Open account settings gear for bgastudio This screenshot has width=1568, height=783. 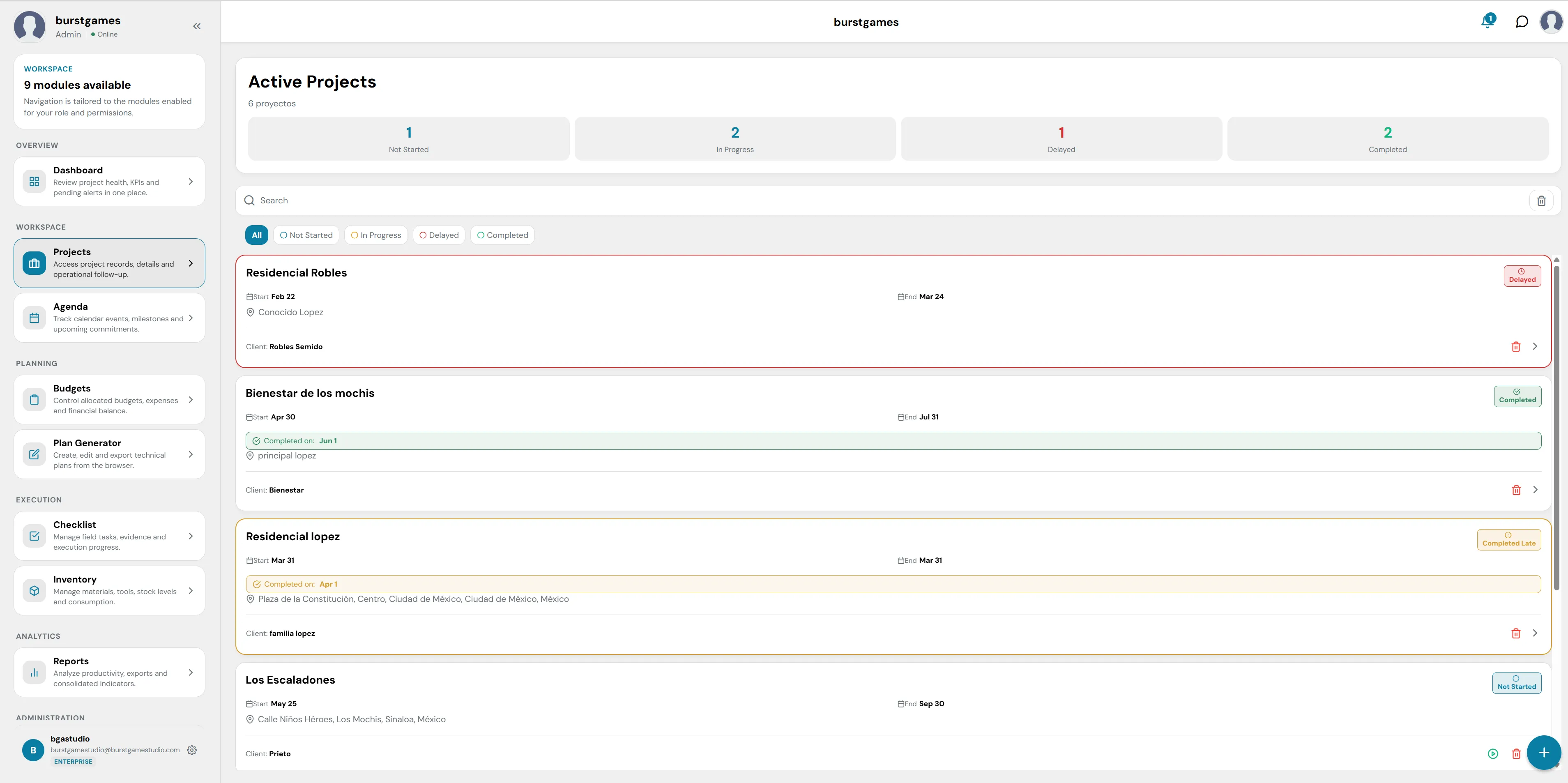pos(192,750)
